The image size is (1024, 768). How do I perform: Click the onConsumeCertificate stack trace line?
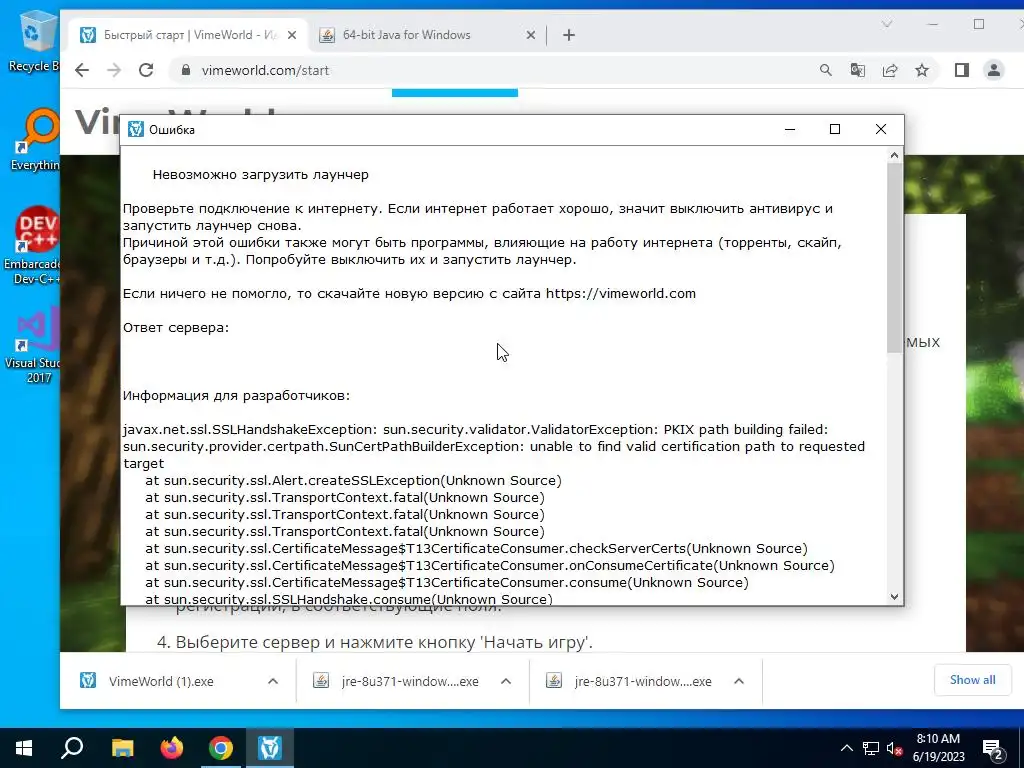490,566
